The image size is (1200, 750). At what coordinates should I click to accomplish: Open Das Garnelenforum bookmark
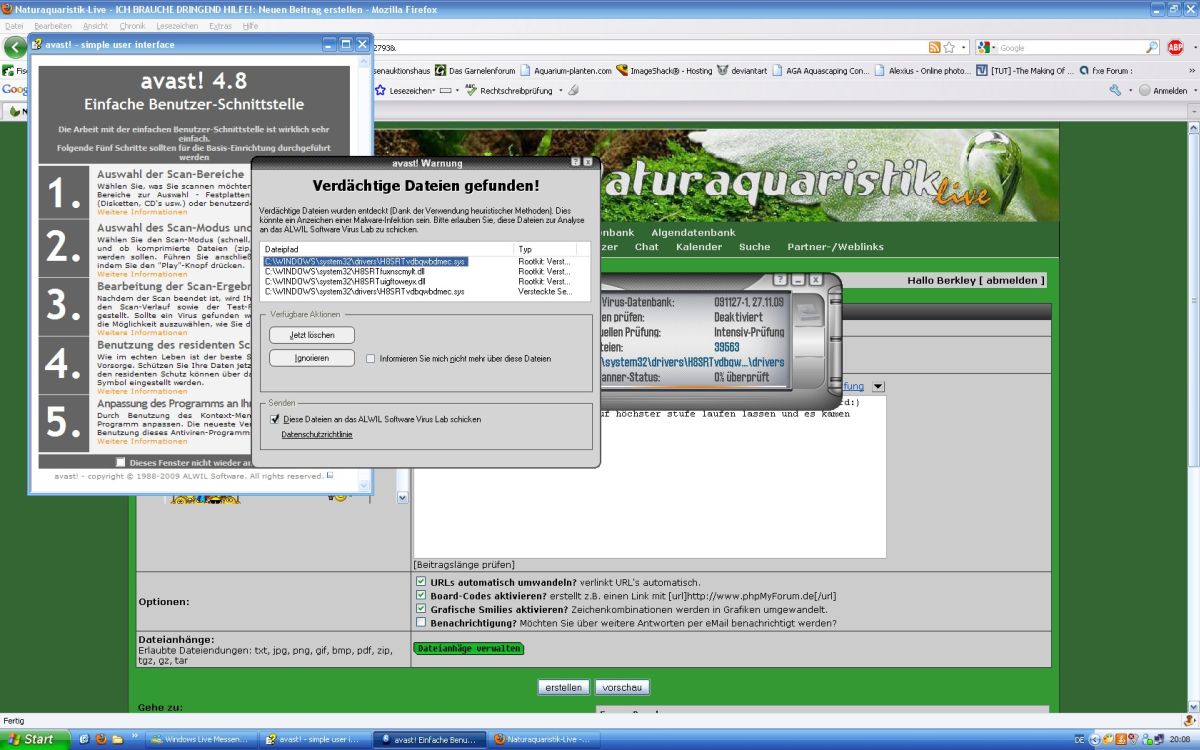point(475,71)
